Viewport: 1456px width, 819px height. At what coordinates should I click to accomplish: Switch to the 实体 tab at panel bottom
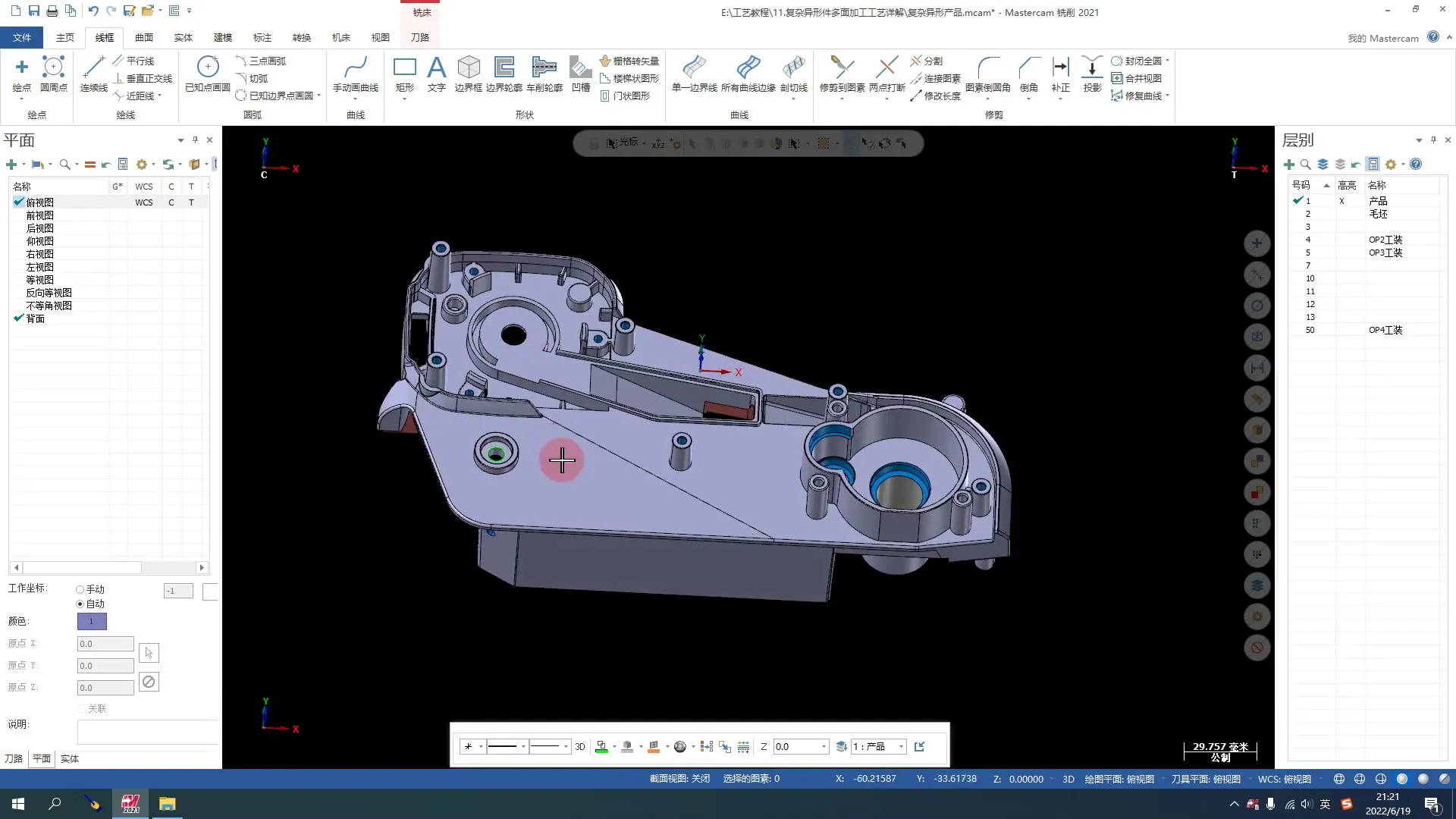click(69, 758)
